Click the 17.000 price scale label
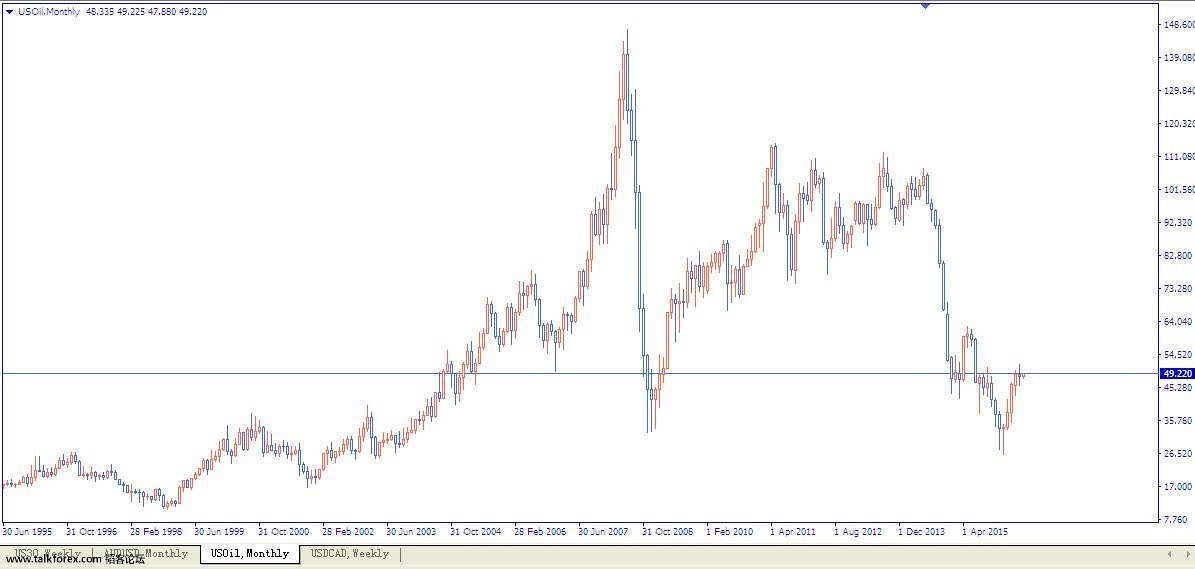 pyautogui.click(x=1178, y=487)
